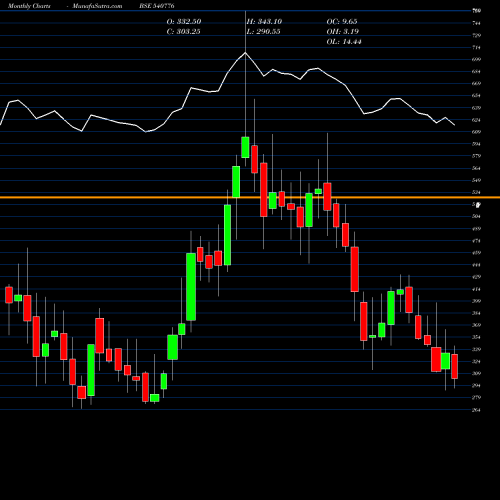Screen dimensions: 500x500
Task: Click the 444 price axis label
Action: 476,265
